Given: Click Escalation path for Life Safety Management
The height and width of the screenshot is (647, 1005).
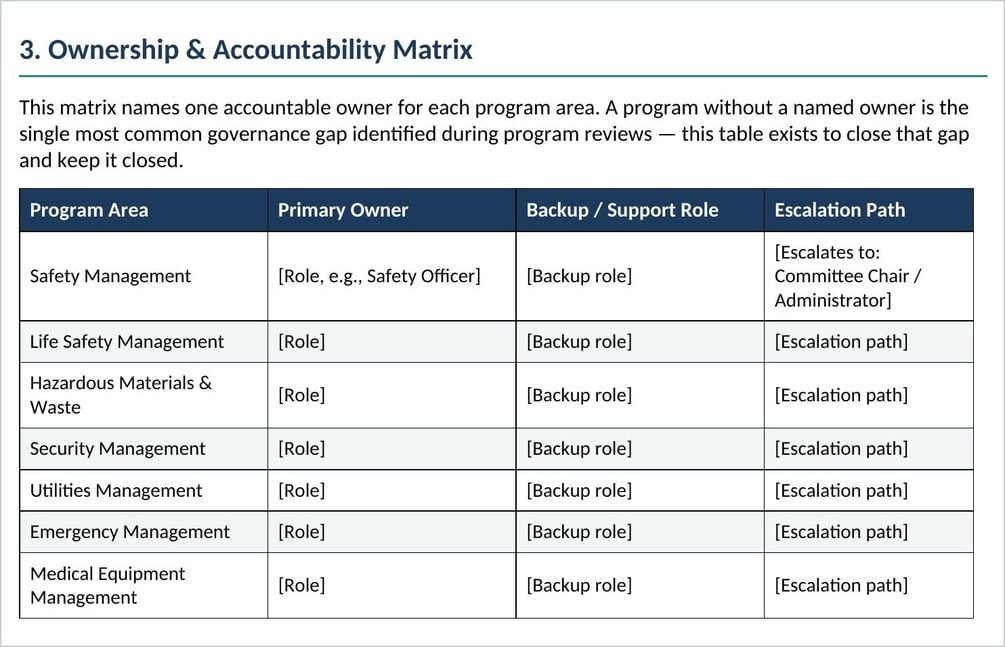Looking at the screenshot, I should (841, 342).
